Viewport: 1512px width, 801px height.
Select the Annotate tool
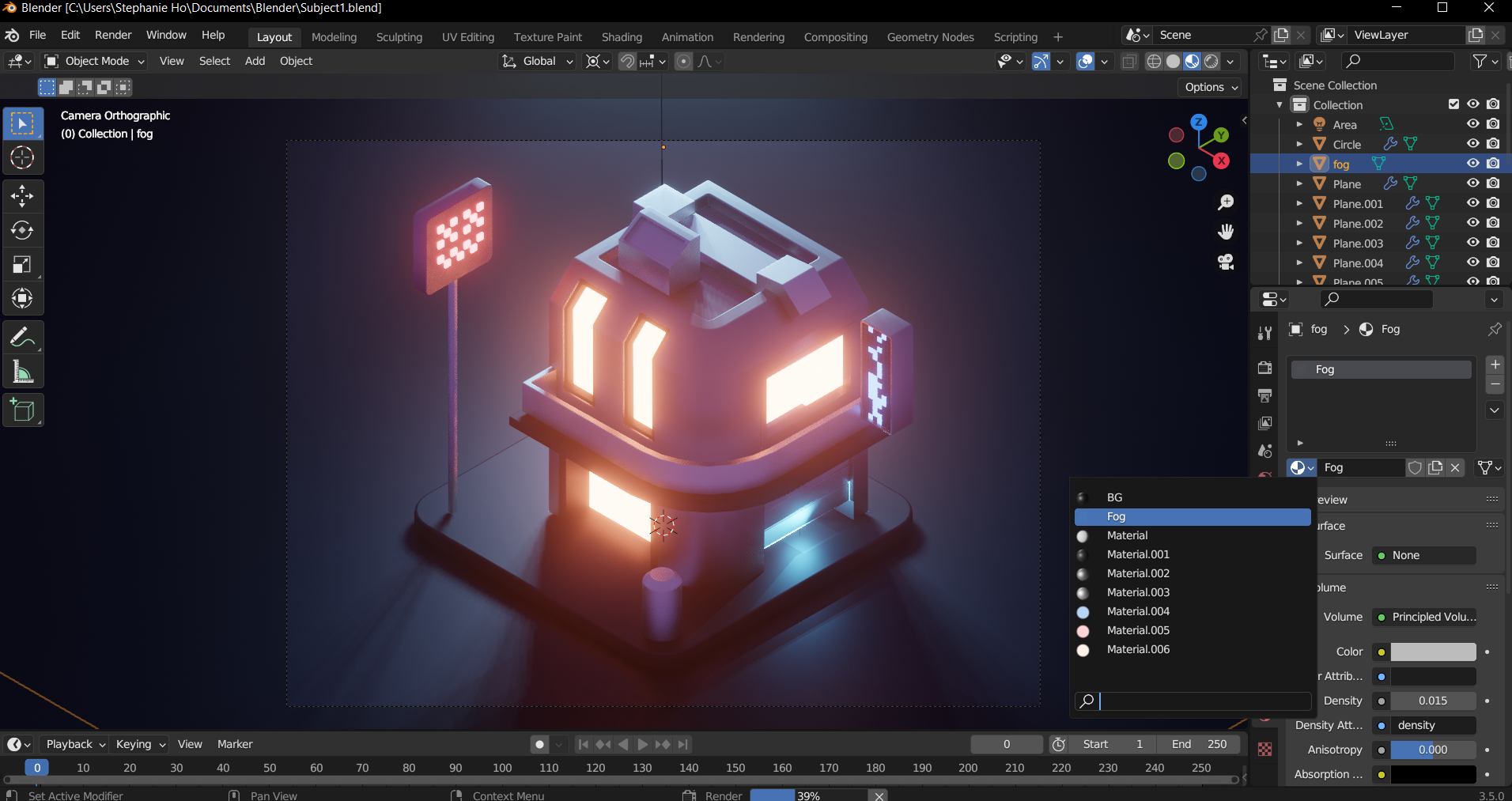[x=22, y=338]
